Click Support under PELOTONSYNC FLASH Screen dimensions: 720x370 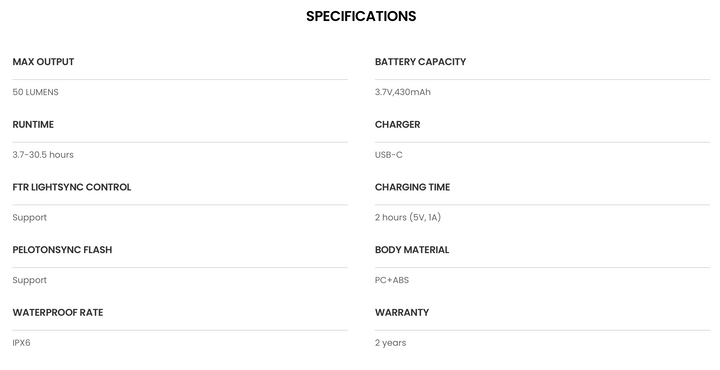point(29,280)
